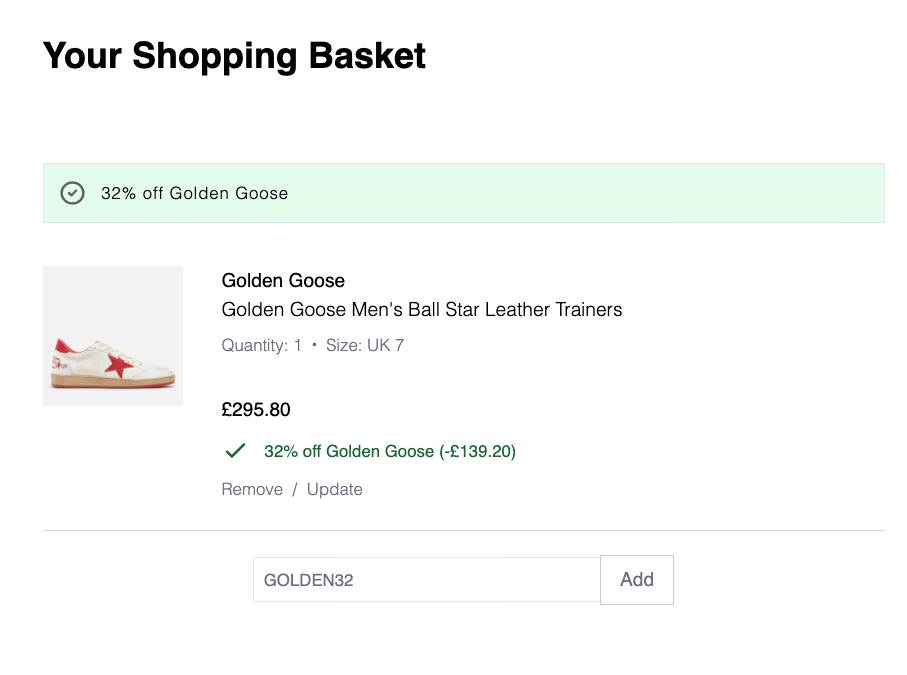This screenshot has width=907, height=675.
Task: Click the Men's Ball Star Leather Trainers title
Action: (x=422, y=309)
